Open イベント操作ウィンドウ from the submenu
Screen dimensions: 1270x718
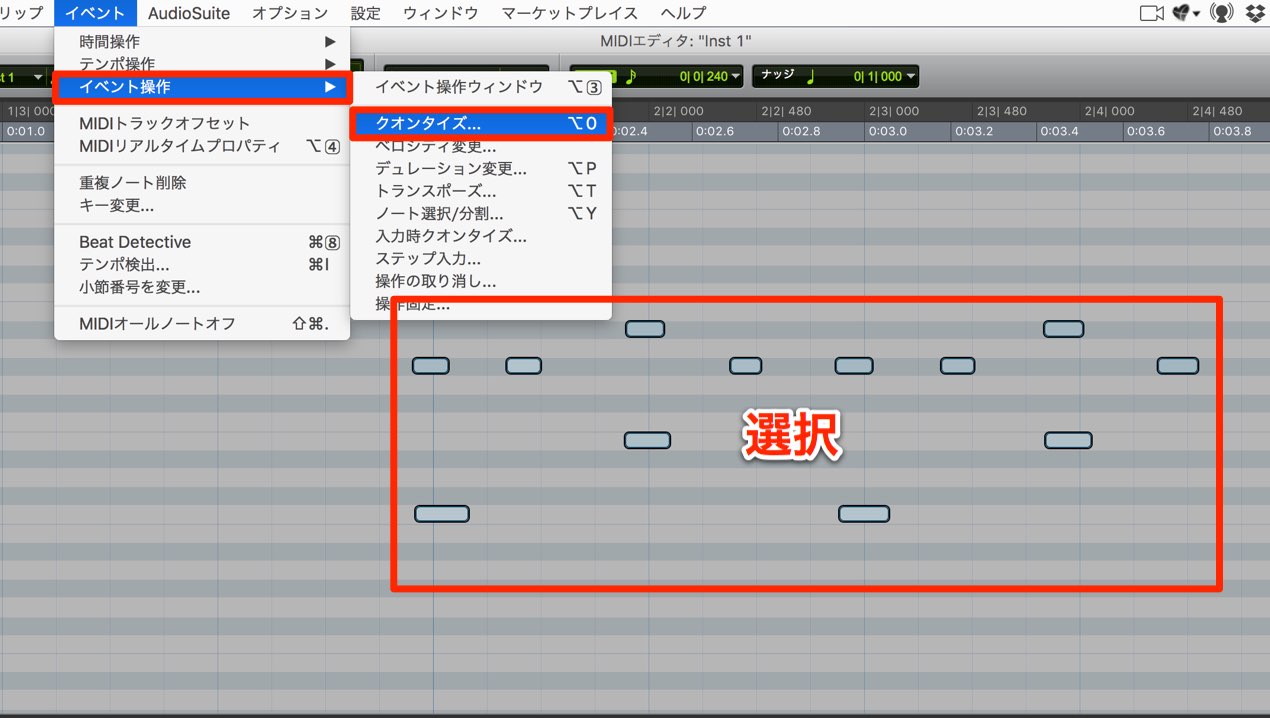[481, 87]
